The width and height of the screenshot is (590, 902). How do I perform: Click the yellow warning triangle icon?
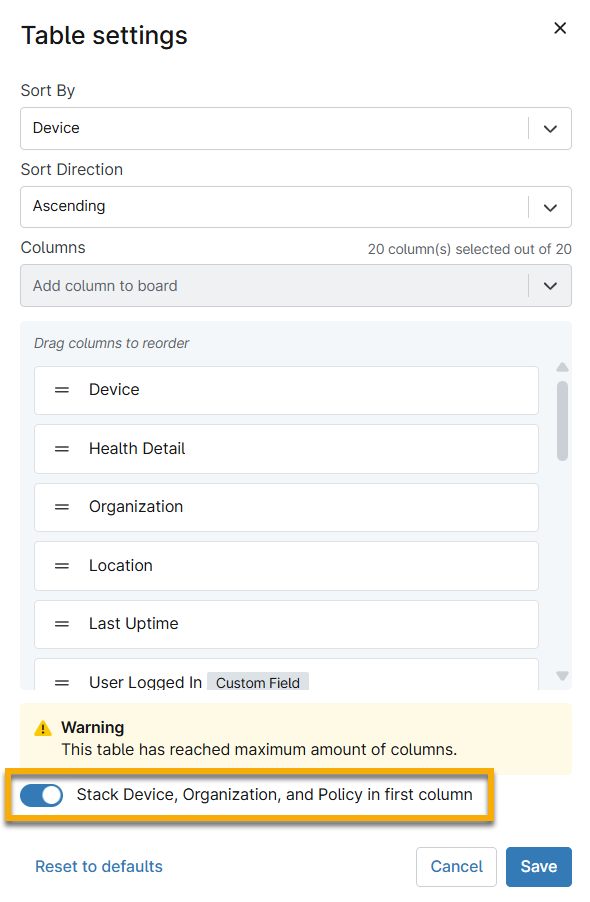coord(43,728)
